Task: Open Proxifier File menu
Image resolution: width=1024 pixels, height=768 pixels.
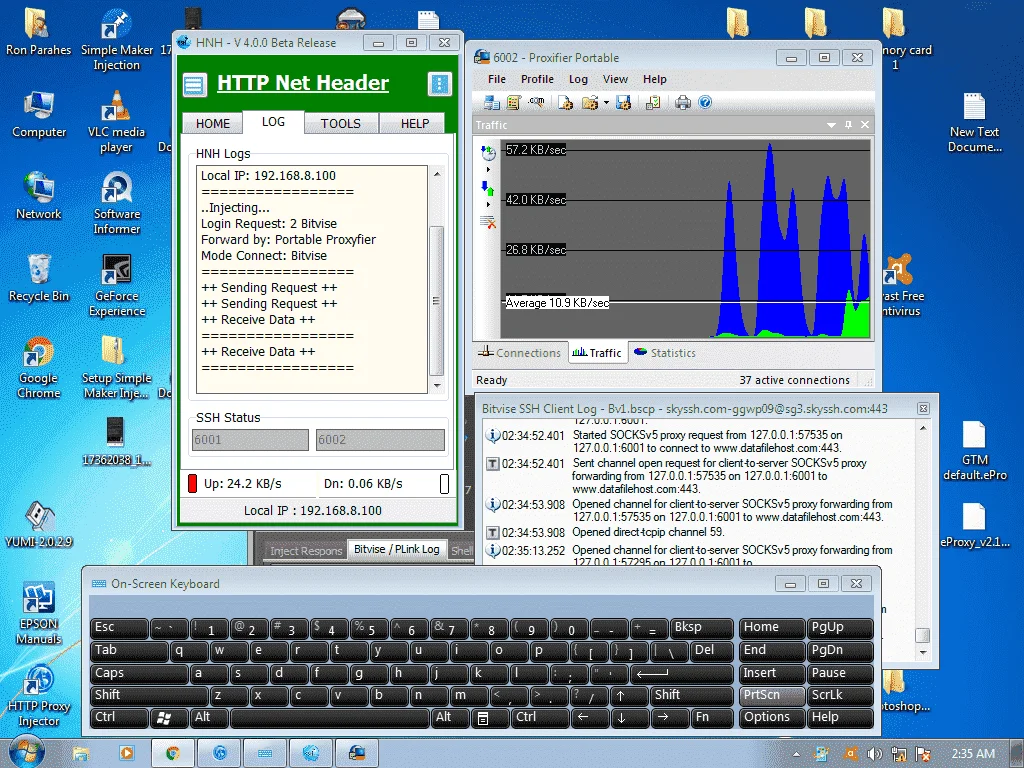Action: (497, 79)
